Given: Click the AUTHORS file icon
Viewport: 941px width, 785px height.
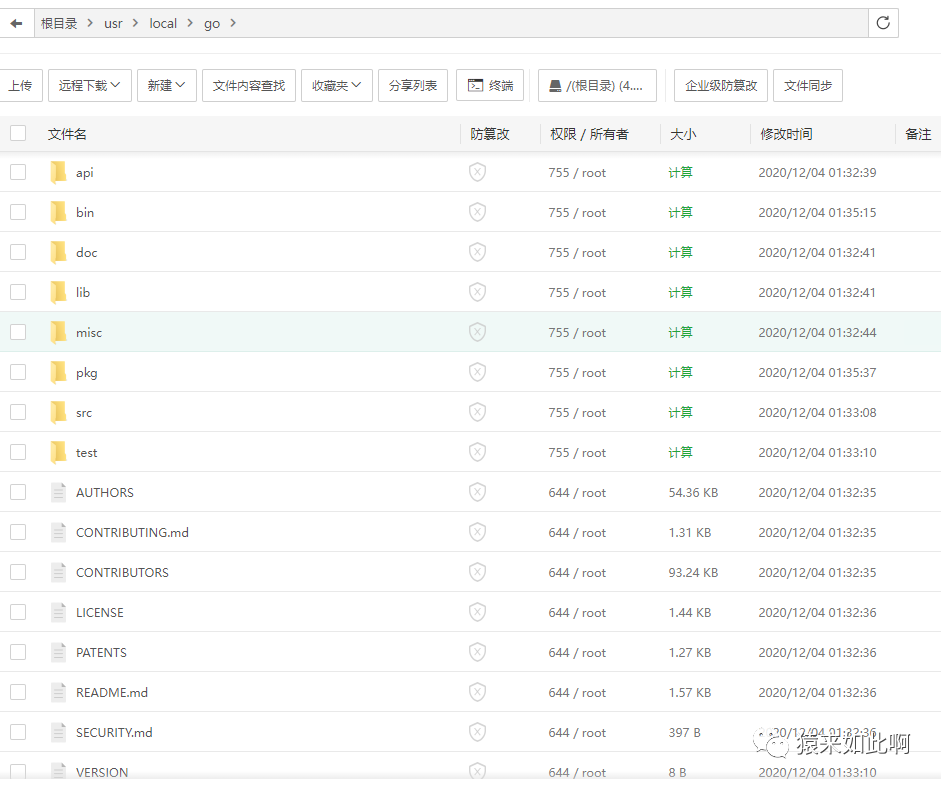Looking at the screenshot, I should [58, 492].
